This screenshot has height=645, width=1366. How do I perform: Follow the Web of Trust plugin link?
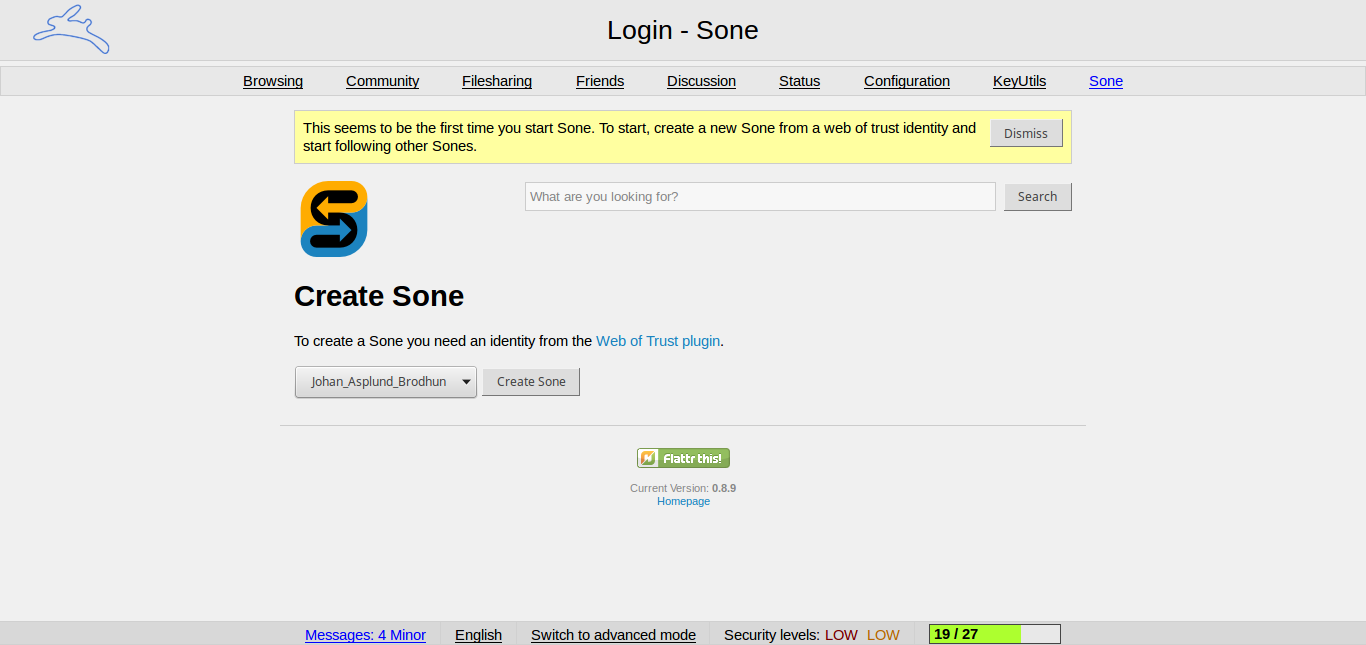tap(658, 341)
